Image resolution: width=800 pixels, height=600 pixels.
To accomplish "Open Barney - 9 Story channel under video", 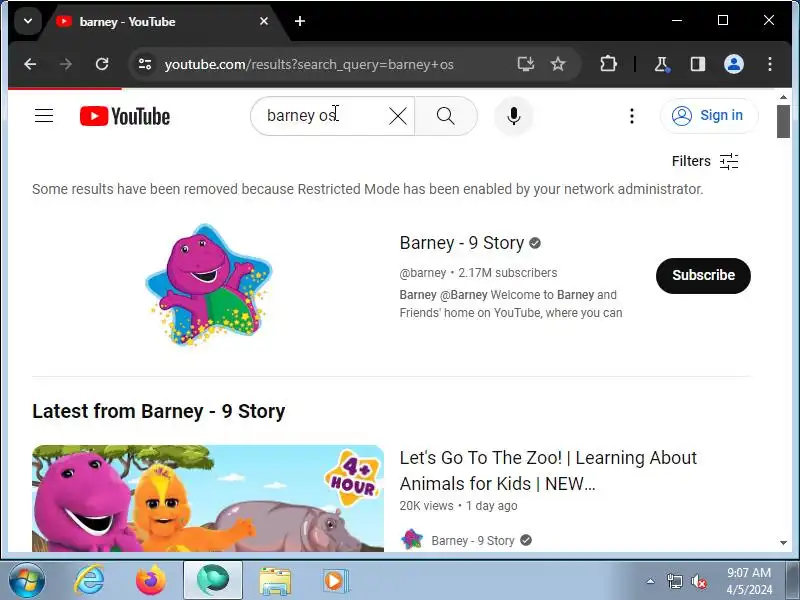I will [472, 540].
